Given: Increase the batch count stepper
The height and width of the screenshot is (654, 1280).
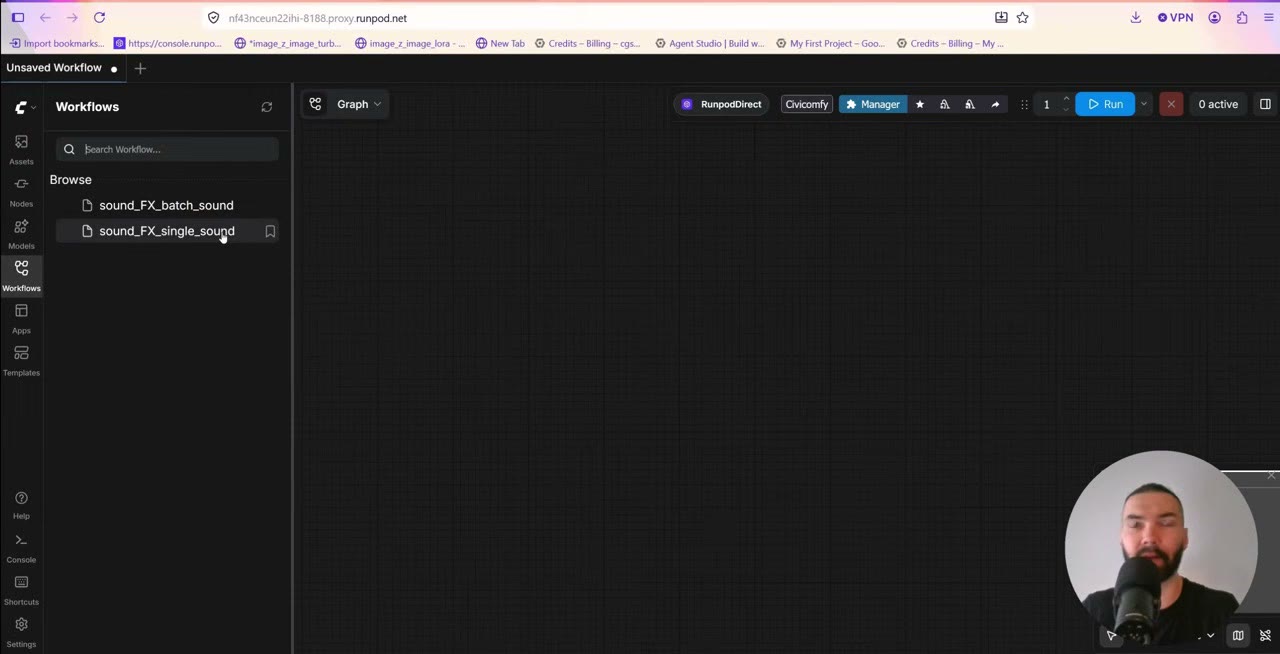Looking at the screenshot, I should tap(1066, 99).
